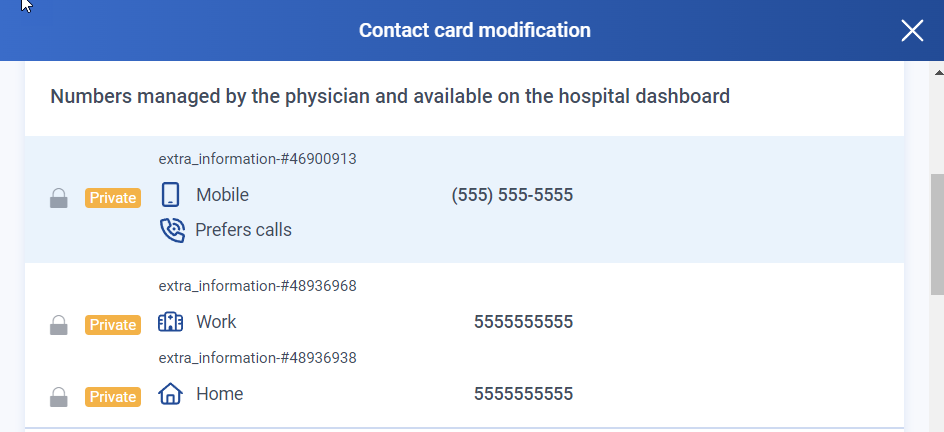Click the Mobile label text
The width and height of the screenshot is (944, 432).
pyautogui.click(x=222, y=195)
